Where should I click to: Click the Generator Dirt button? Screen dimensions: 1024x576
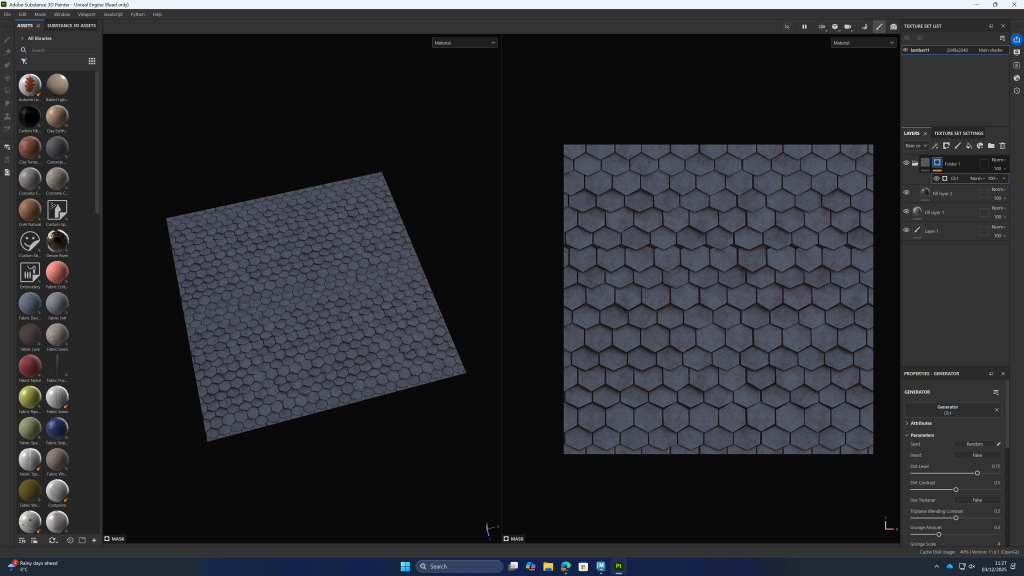948,409
